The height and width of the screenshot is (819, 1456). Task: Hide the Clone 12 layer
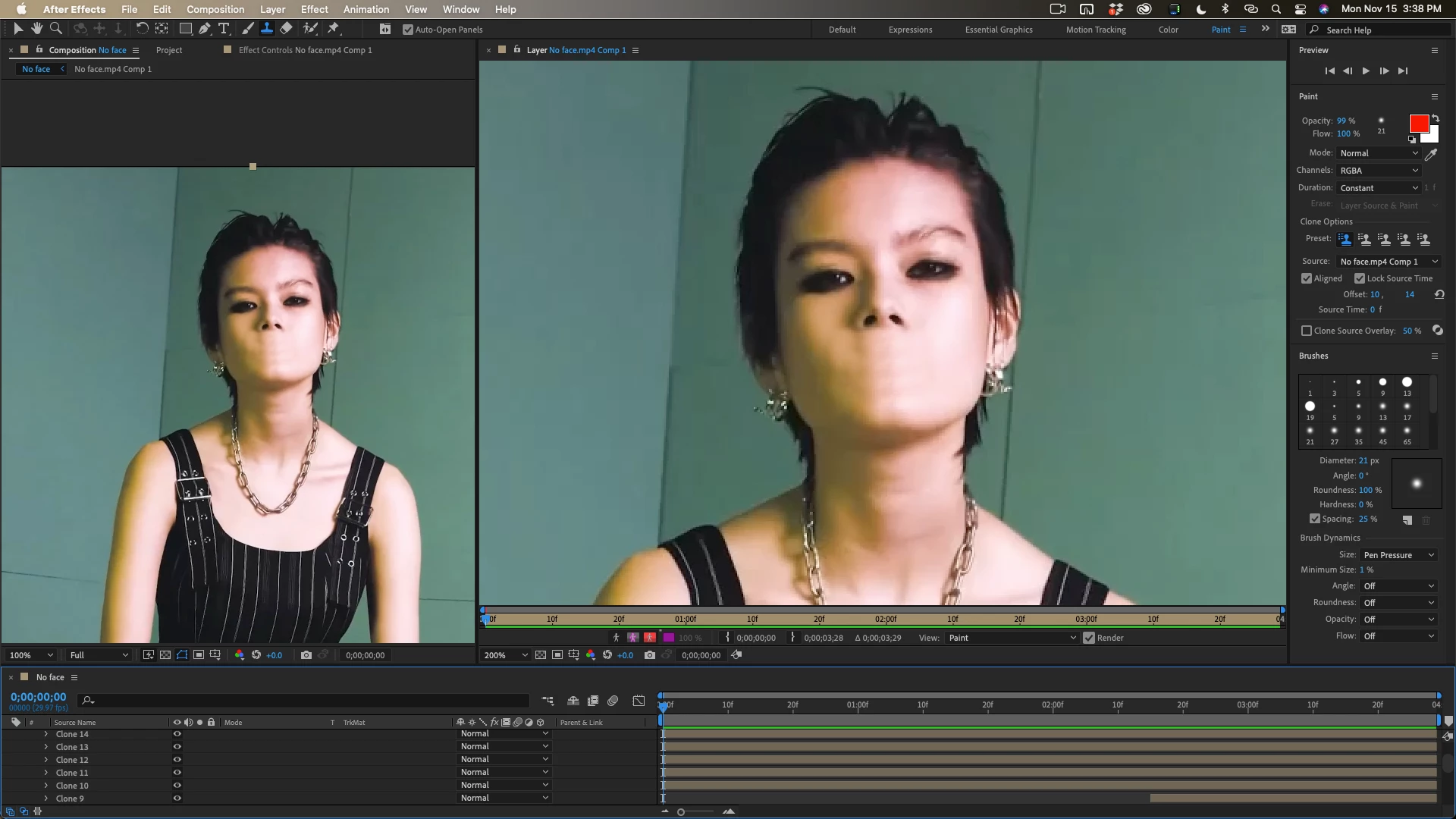(177, 760)
